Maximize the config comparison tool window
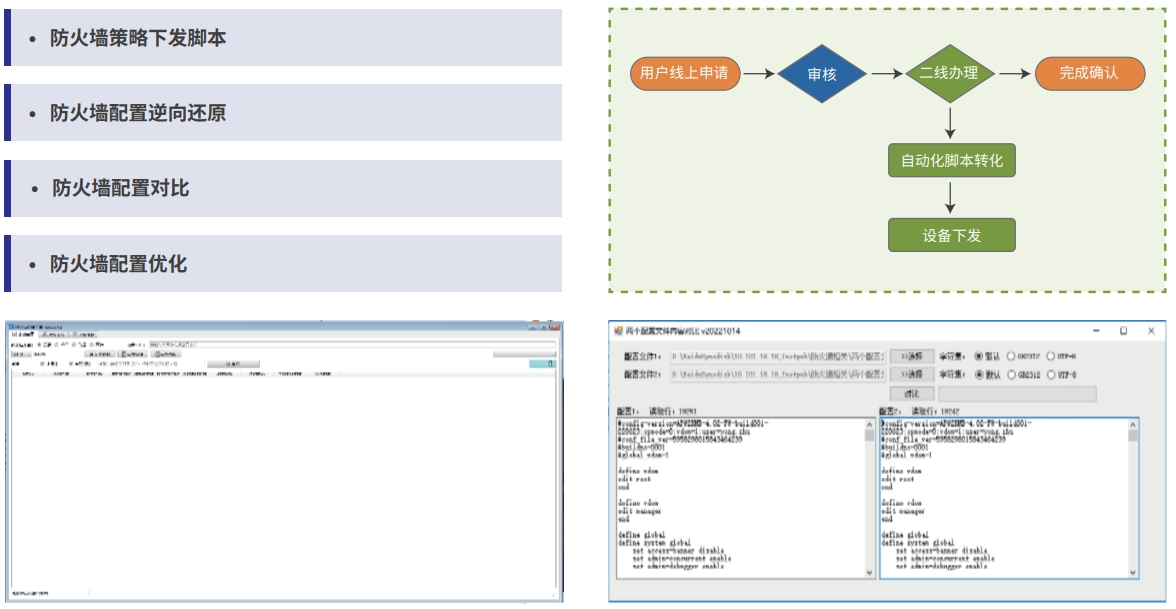 point(1123,330)
